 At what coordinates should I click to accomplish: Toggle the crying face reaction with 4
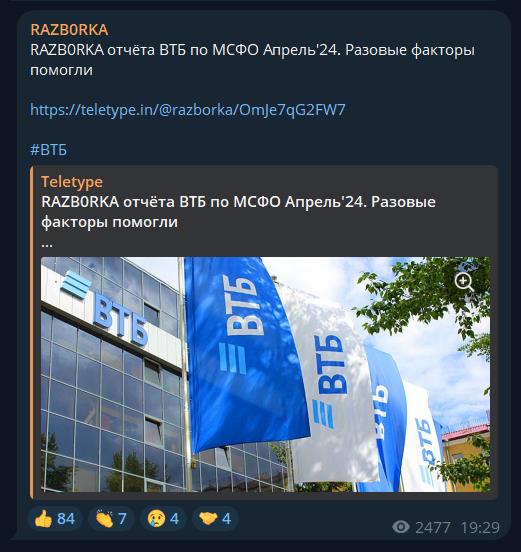pyautogui.click(x=163, y=519)
